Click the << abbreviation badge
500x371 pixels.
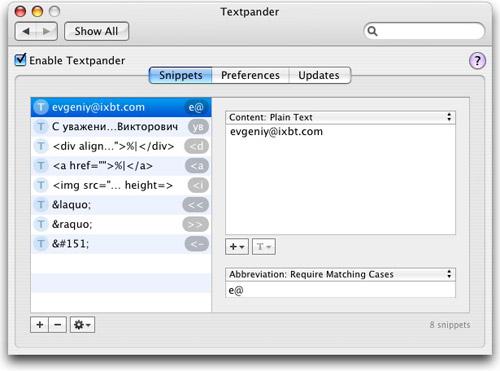[x=196, y=205]
